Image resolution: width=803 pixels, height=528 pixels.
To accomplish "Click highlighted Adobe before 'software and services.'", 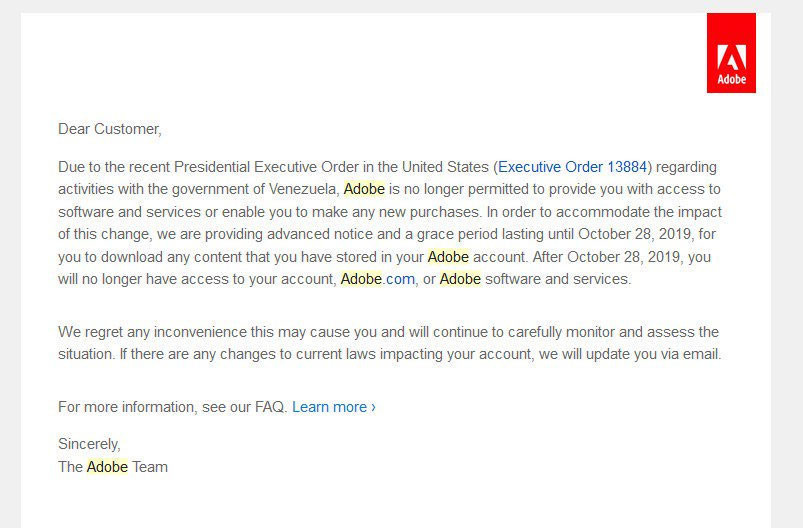I will 460,279.
